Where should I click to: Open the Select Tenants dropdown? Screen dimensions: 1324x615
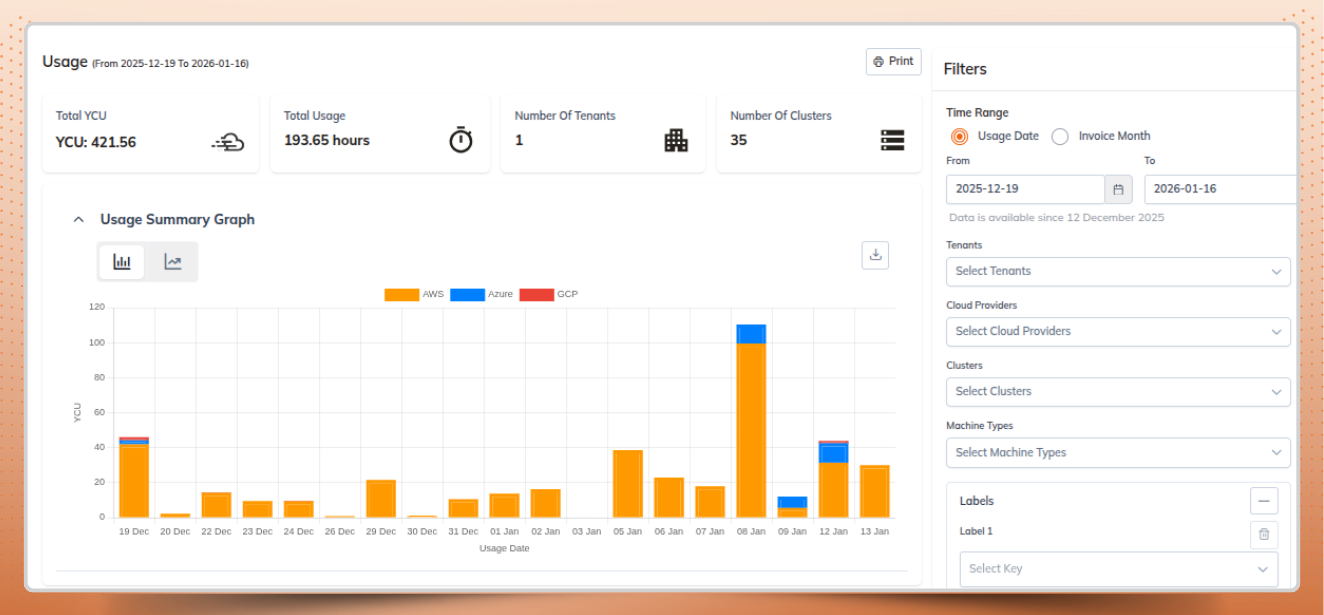(x=1118, y=271)
